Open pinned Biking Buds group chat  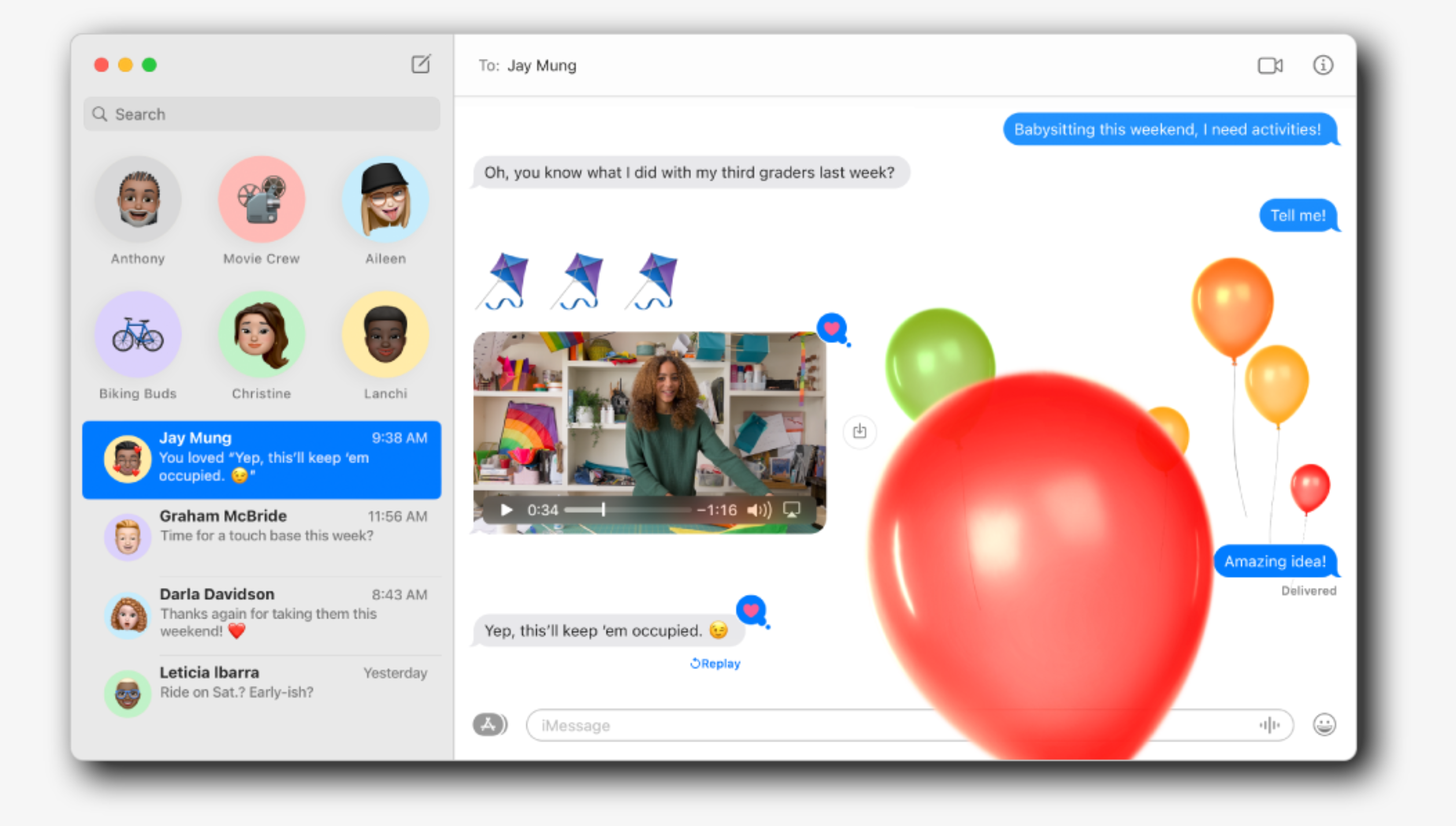click(138, 334)
